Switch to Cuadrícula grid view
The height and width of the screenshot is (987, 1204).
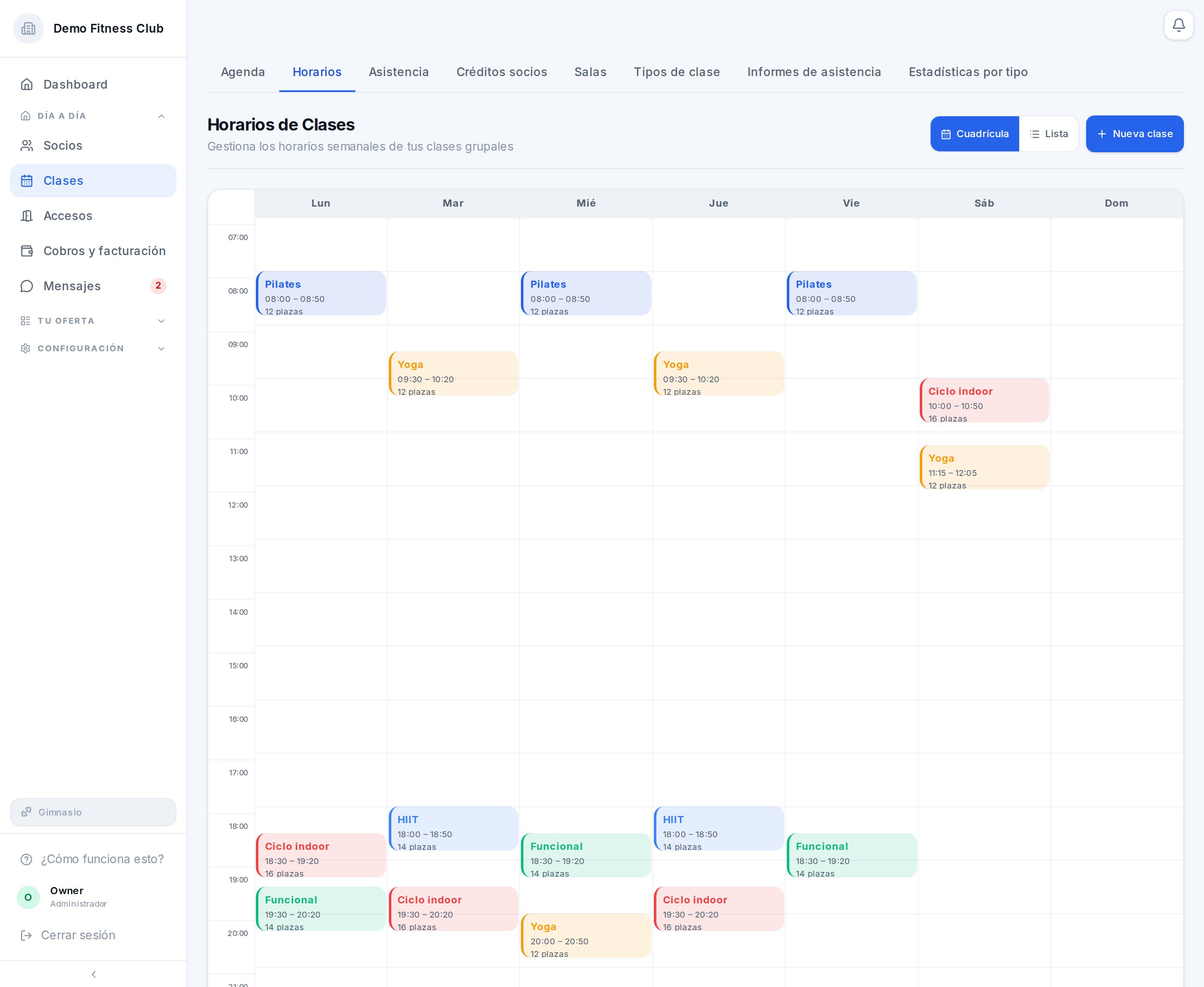click(974, 133)
